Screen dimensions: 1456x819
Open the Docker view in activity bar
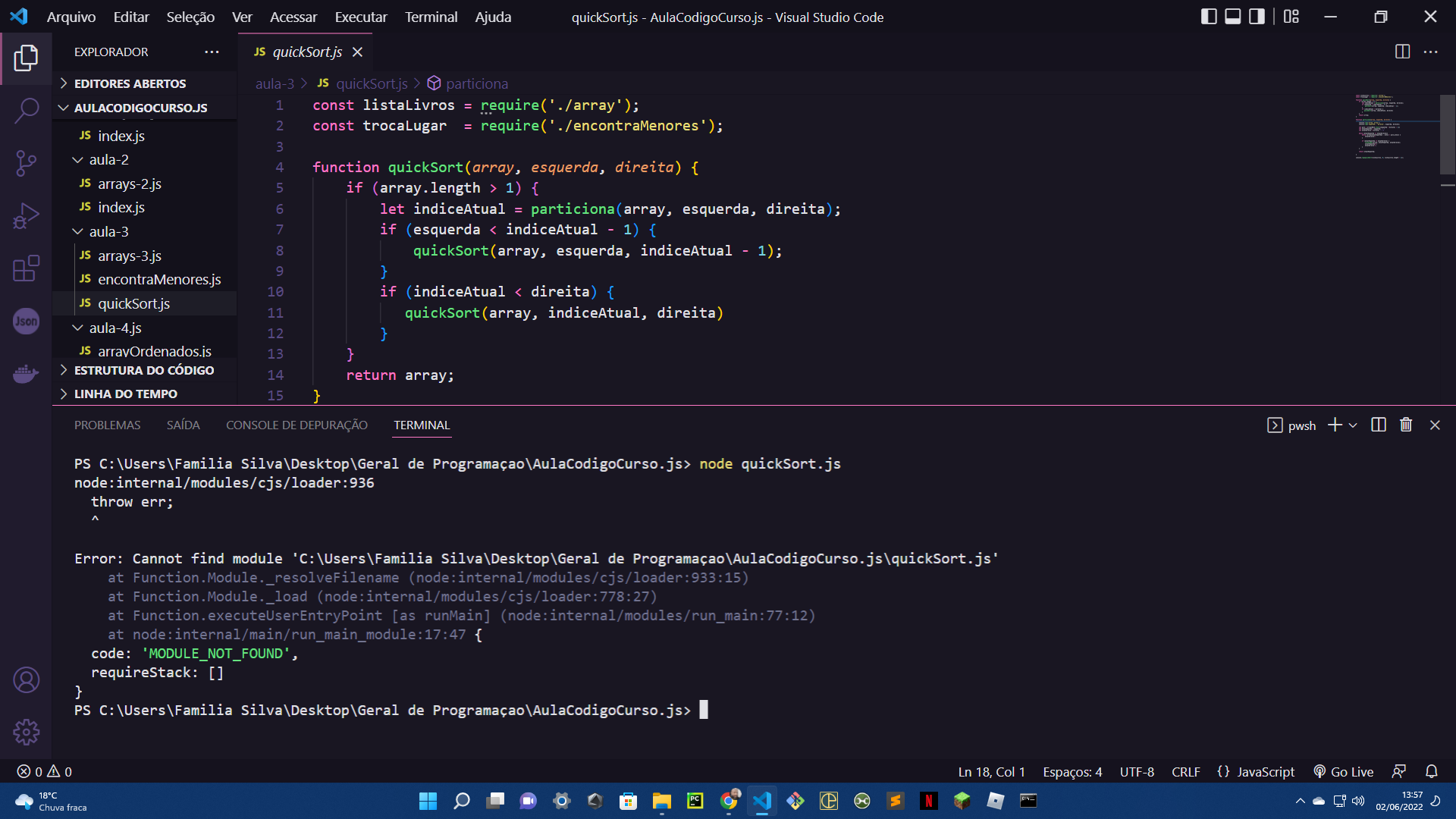tap(26, 374)
